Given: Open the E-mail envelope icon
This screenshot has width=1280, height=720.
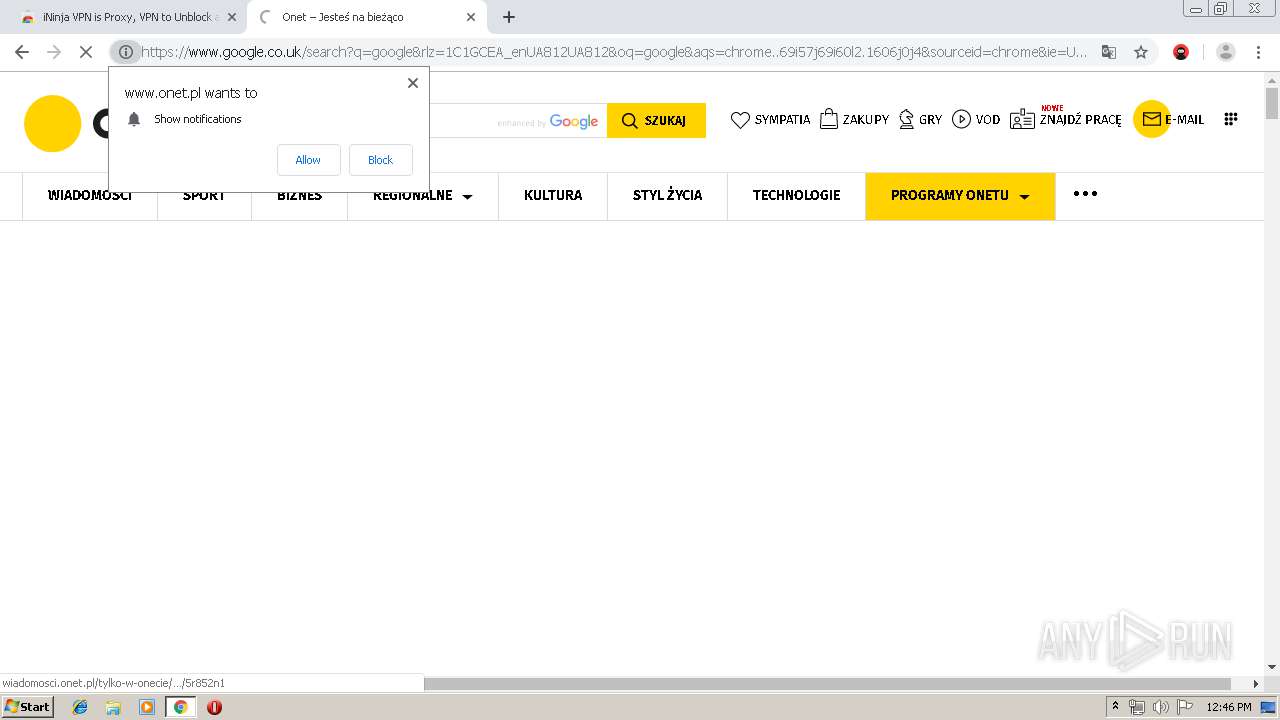Looking at the screenshot, I should [1152, 119].
